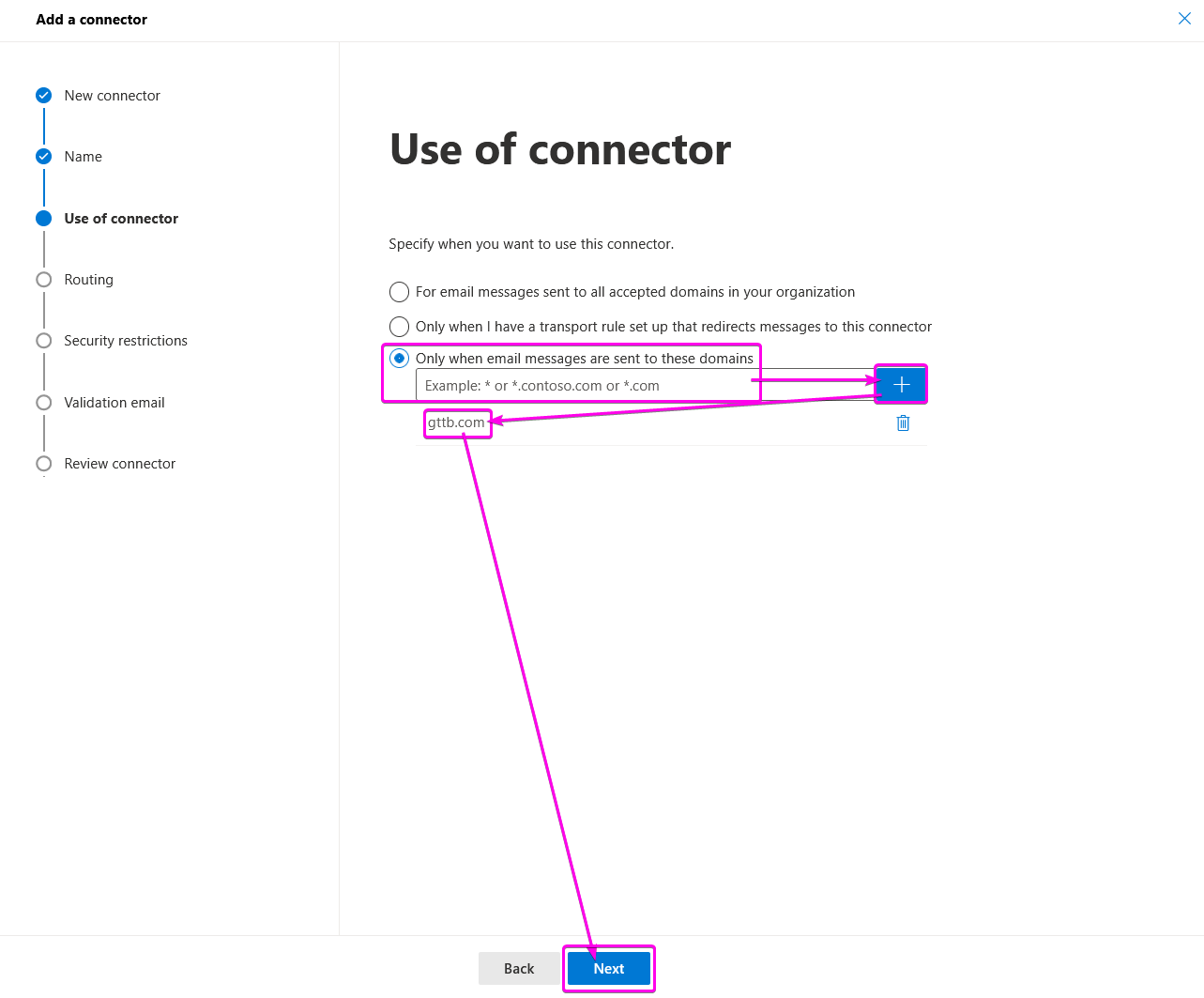
Task: Click the empty circle beside Validation email
Action: (x=43, y=402)
